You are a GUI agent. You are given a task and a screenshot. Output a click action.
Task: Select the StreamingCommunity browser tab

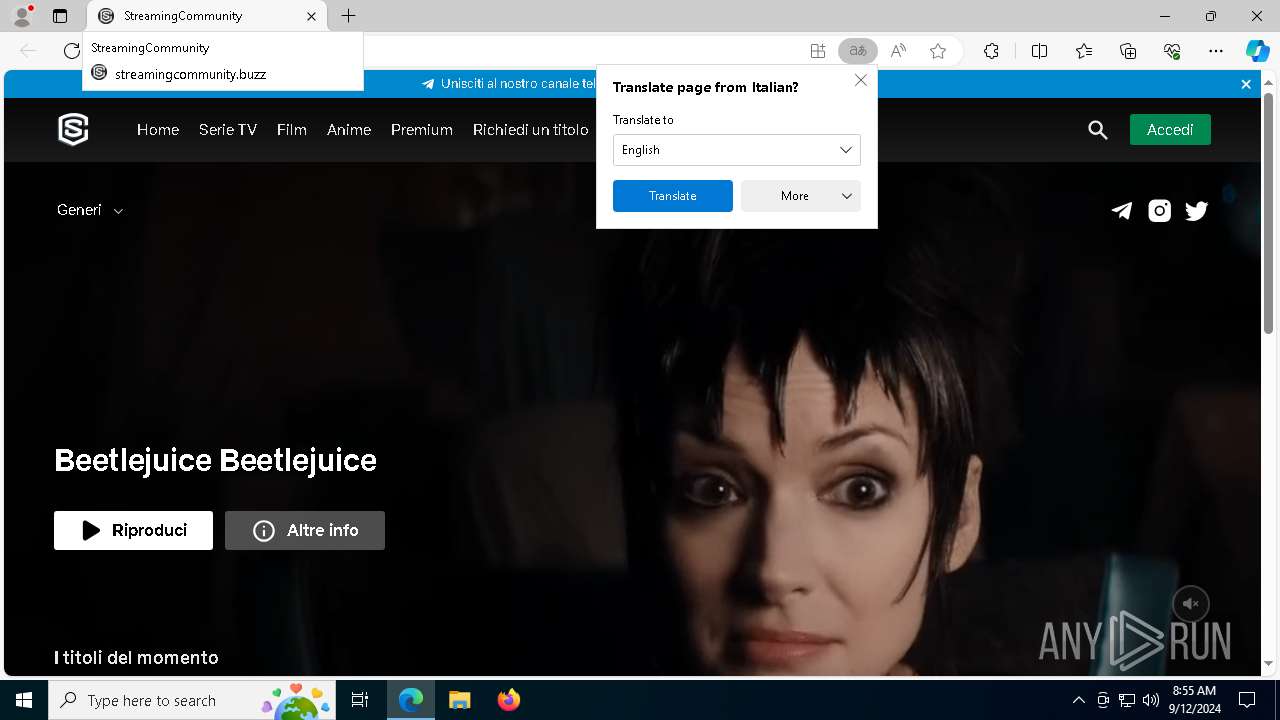tap(207, 16)
